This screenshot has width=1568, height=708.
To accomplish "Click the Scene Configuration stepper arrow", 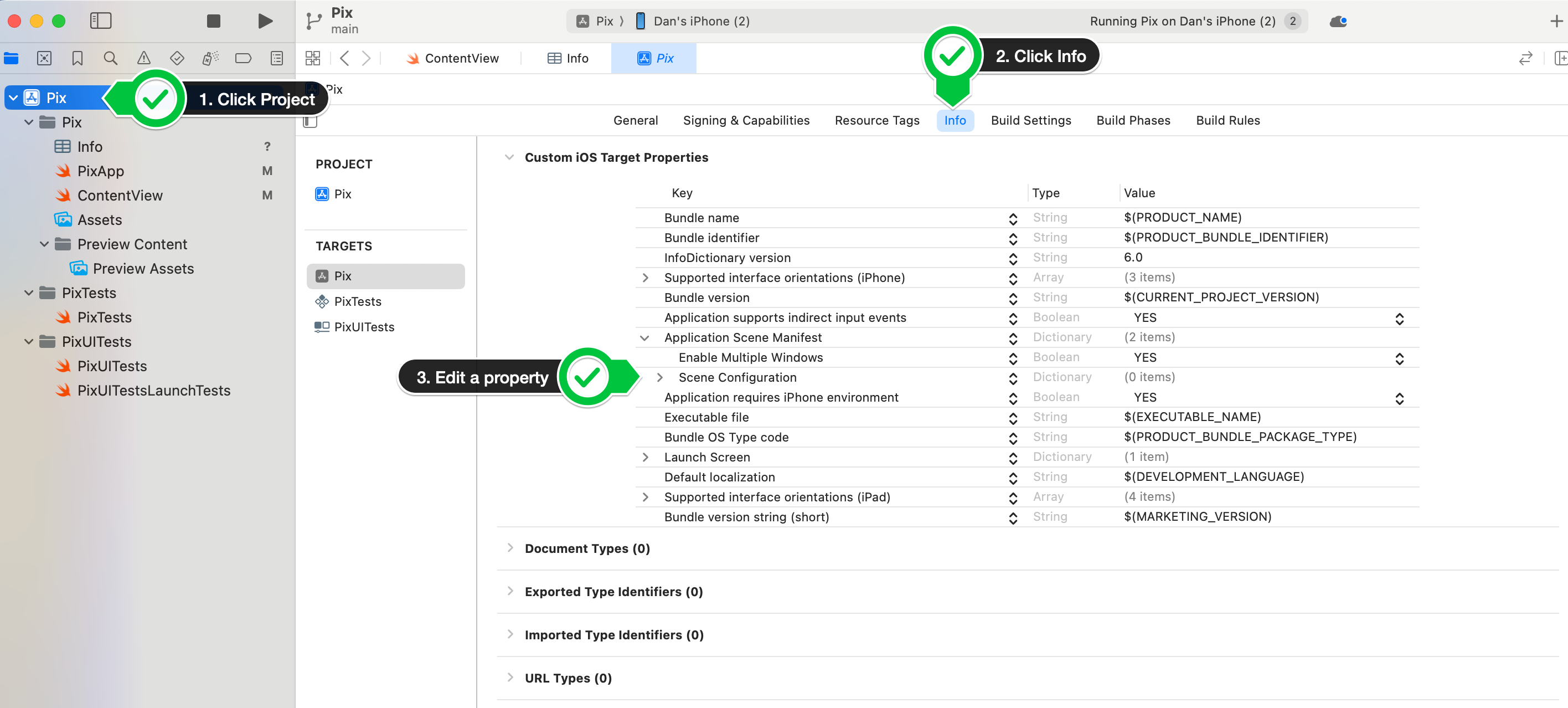I will (1013, 378).
